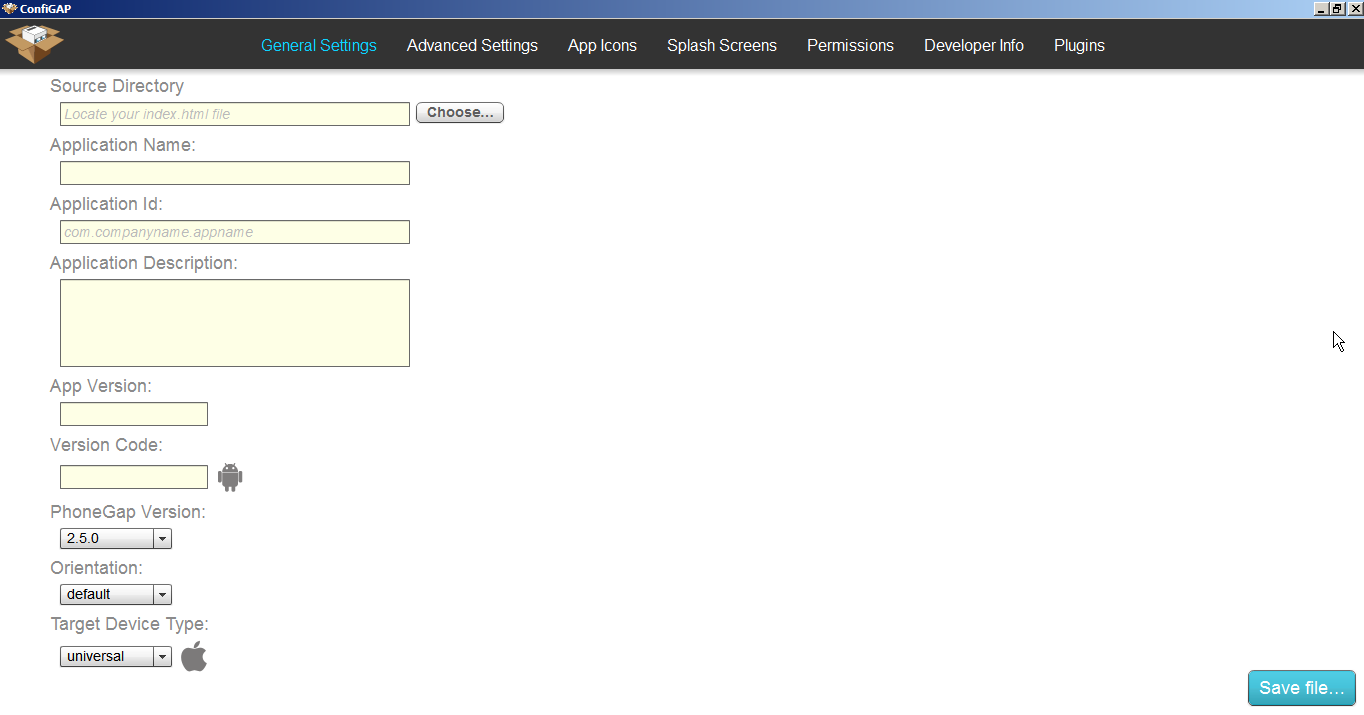Go to the App Icons tab

point(602,45)
